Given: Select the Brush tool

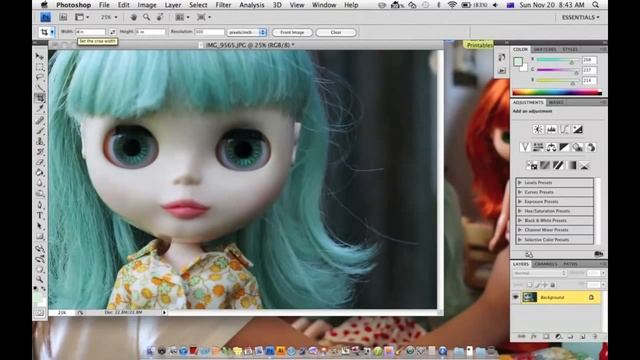Looking at the screenshot, I should pos(40,131).
